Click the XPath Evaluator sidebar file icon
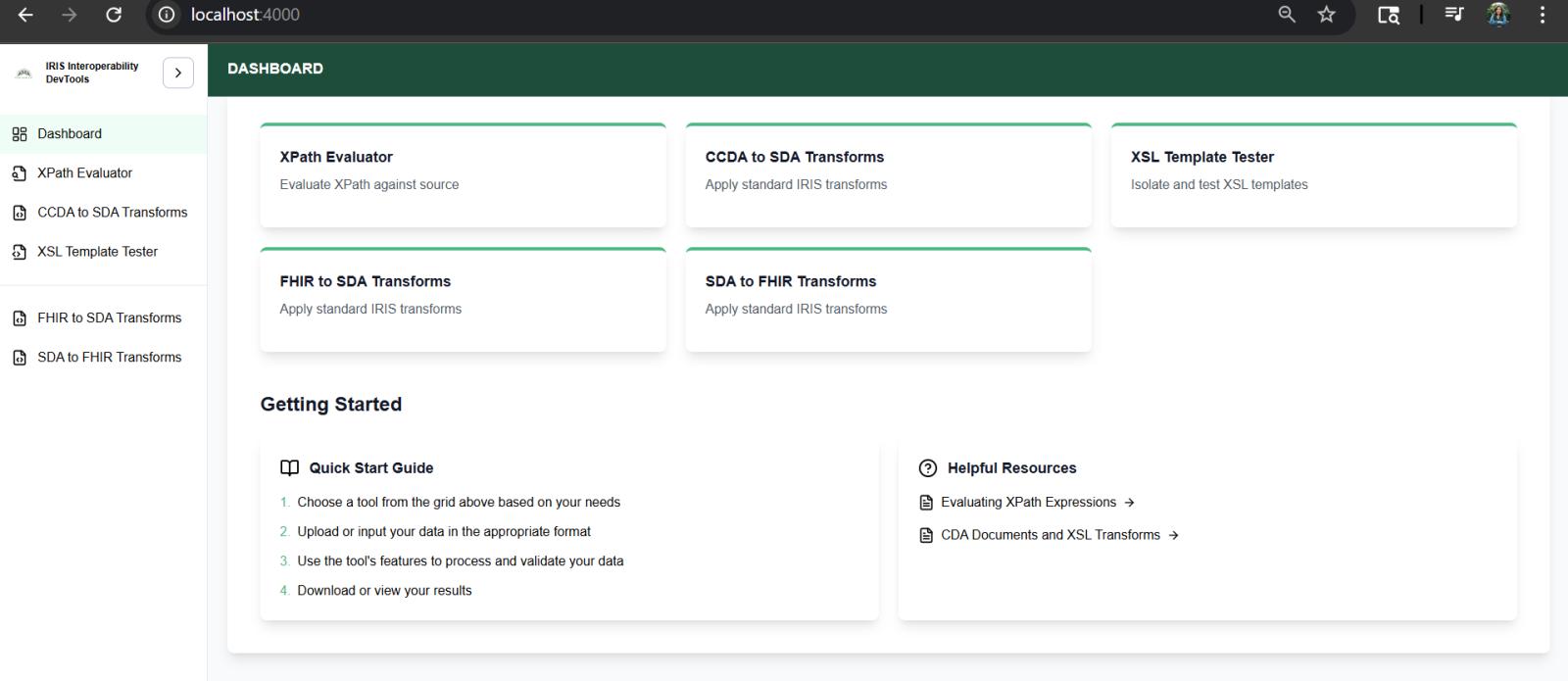1568x681 pixels. click(20, 173)
